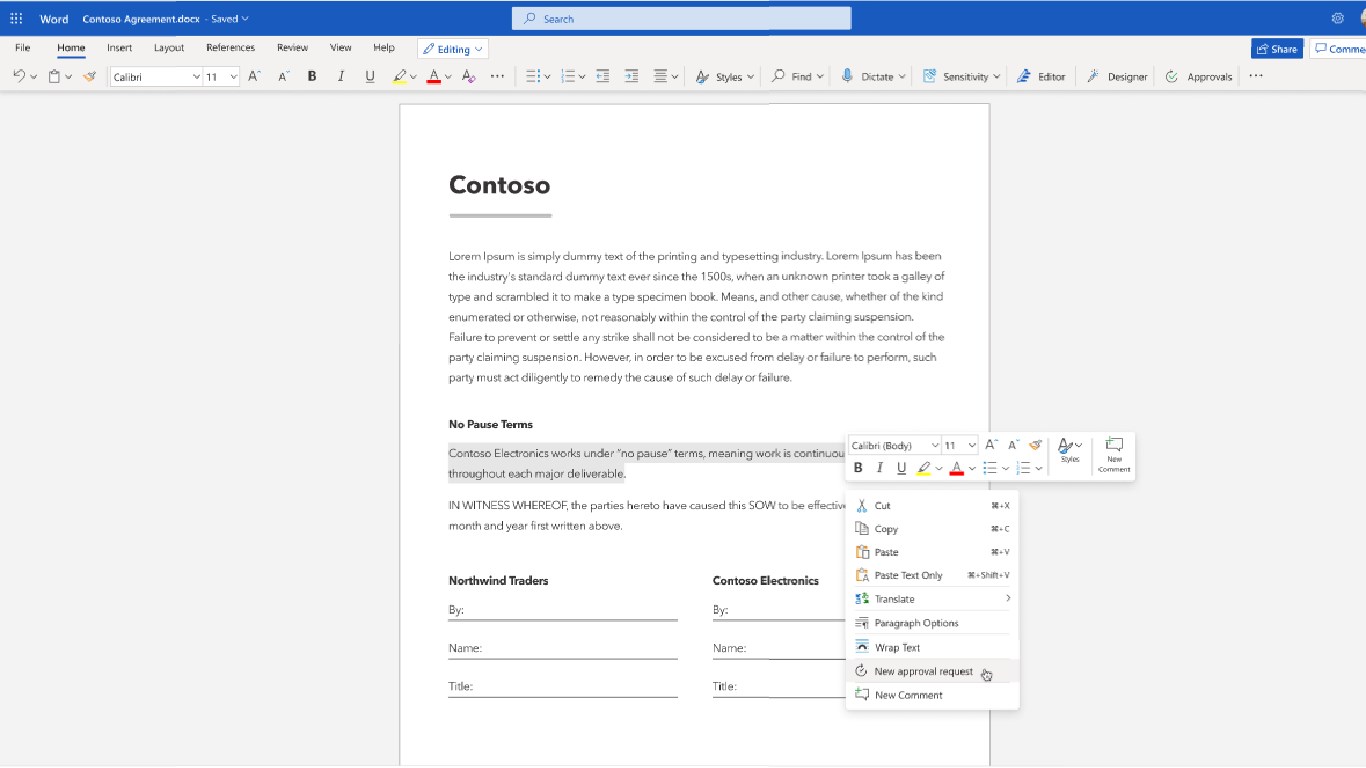Click New Comment in the floating toolbar
This screenshot has width=1366, height=768.
(1114, 455)
